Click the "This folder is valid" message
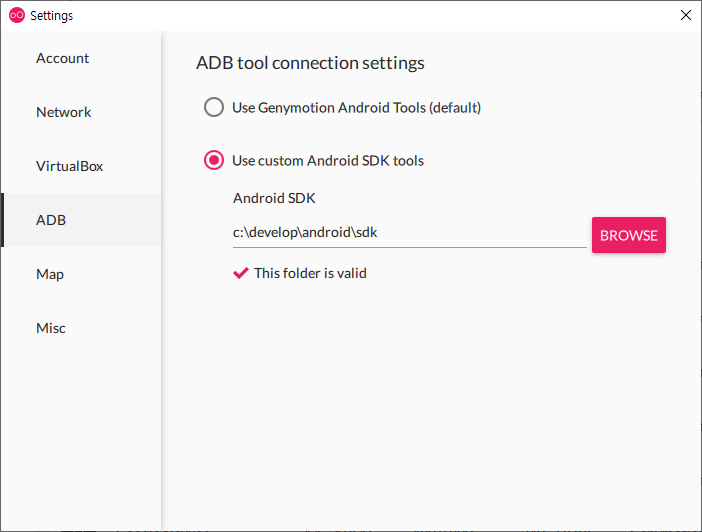 [310, 273]
